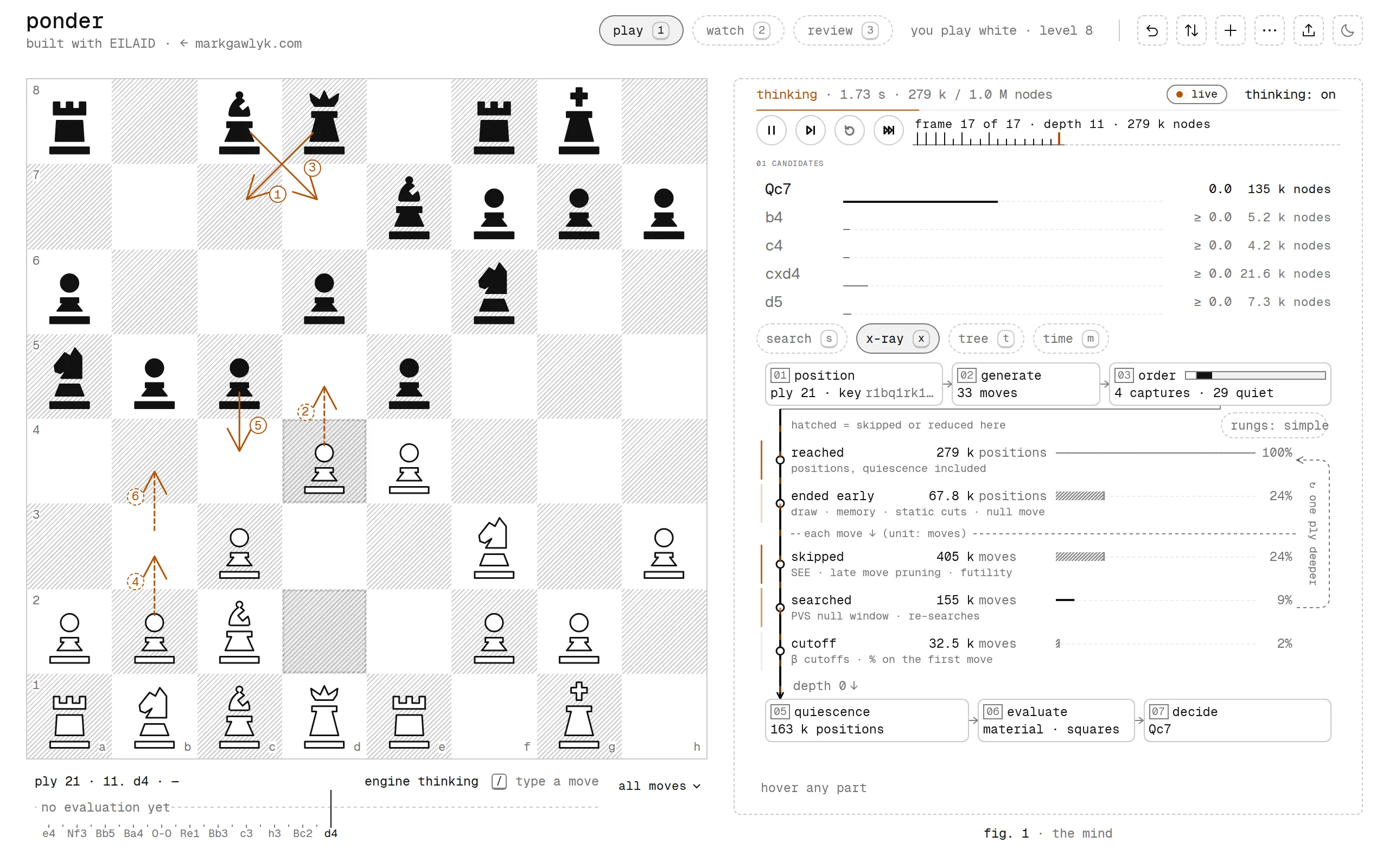
Task: Open the search view tab
Action: pyautogui.click(x=802, y=339)
